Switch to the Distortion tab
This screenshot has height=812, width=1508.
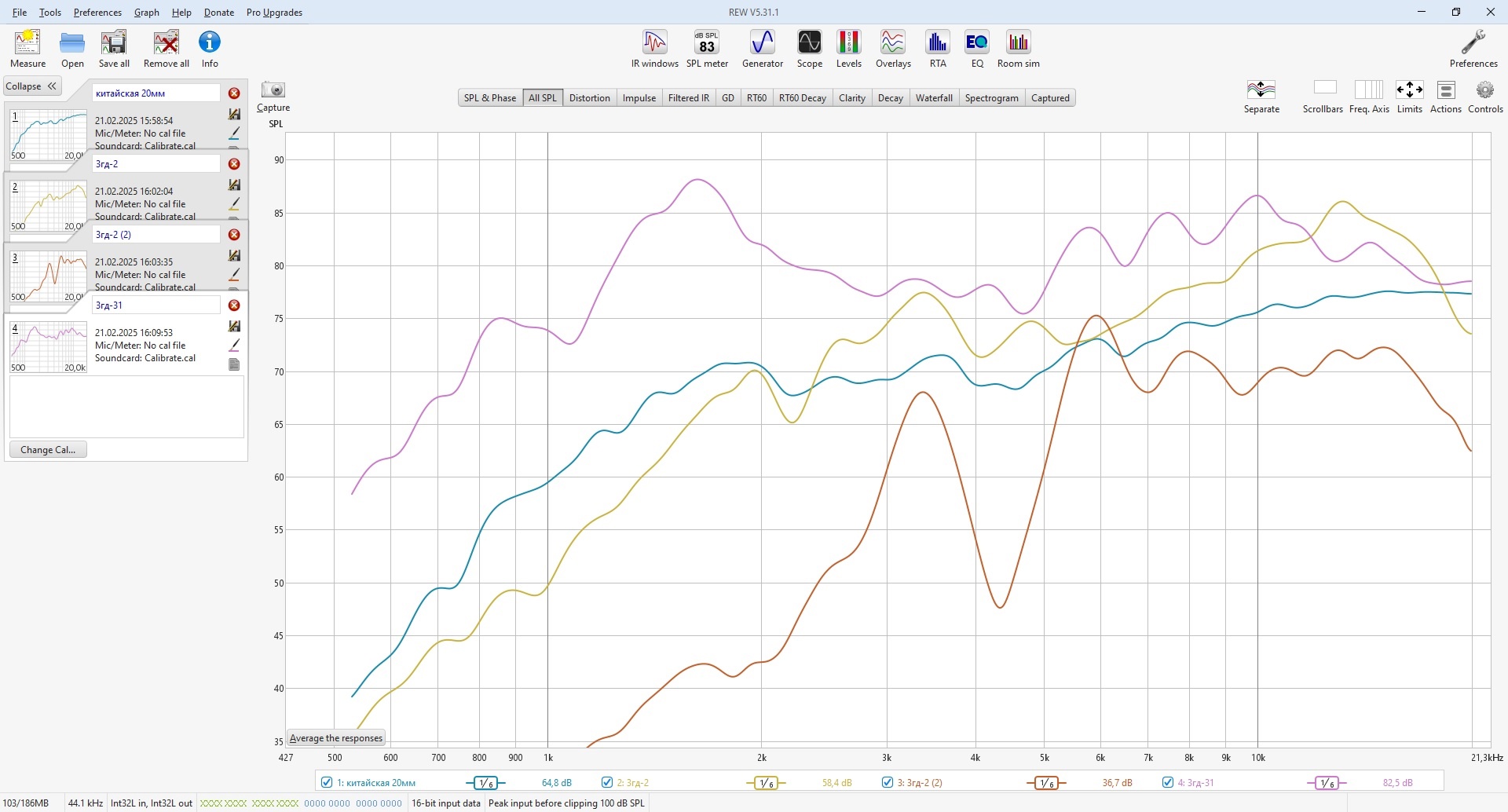click(590, 98)
